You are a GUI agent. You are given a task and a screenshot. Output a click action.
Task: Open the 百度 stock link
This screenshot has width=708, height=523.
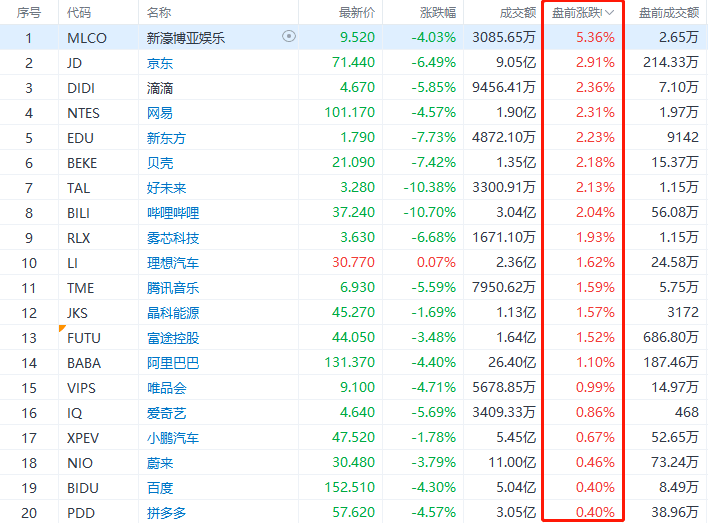point(160,488)
